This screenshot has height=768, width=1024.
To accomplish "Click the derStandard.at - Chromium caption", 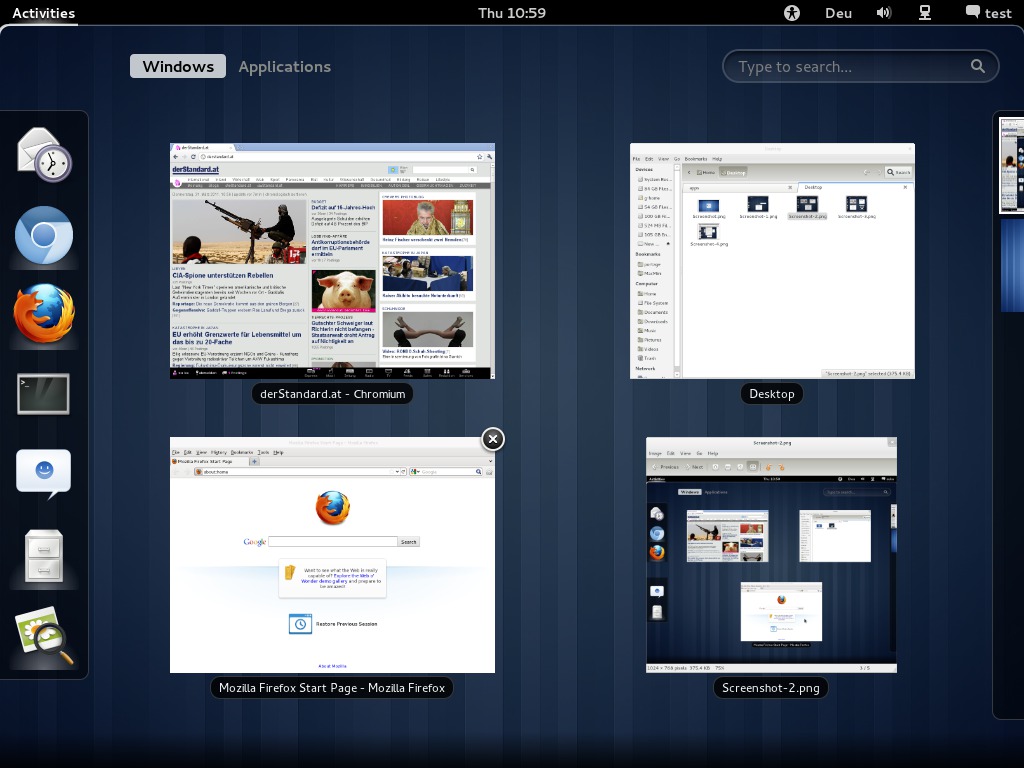I will coord(332,394).
